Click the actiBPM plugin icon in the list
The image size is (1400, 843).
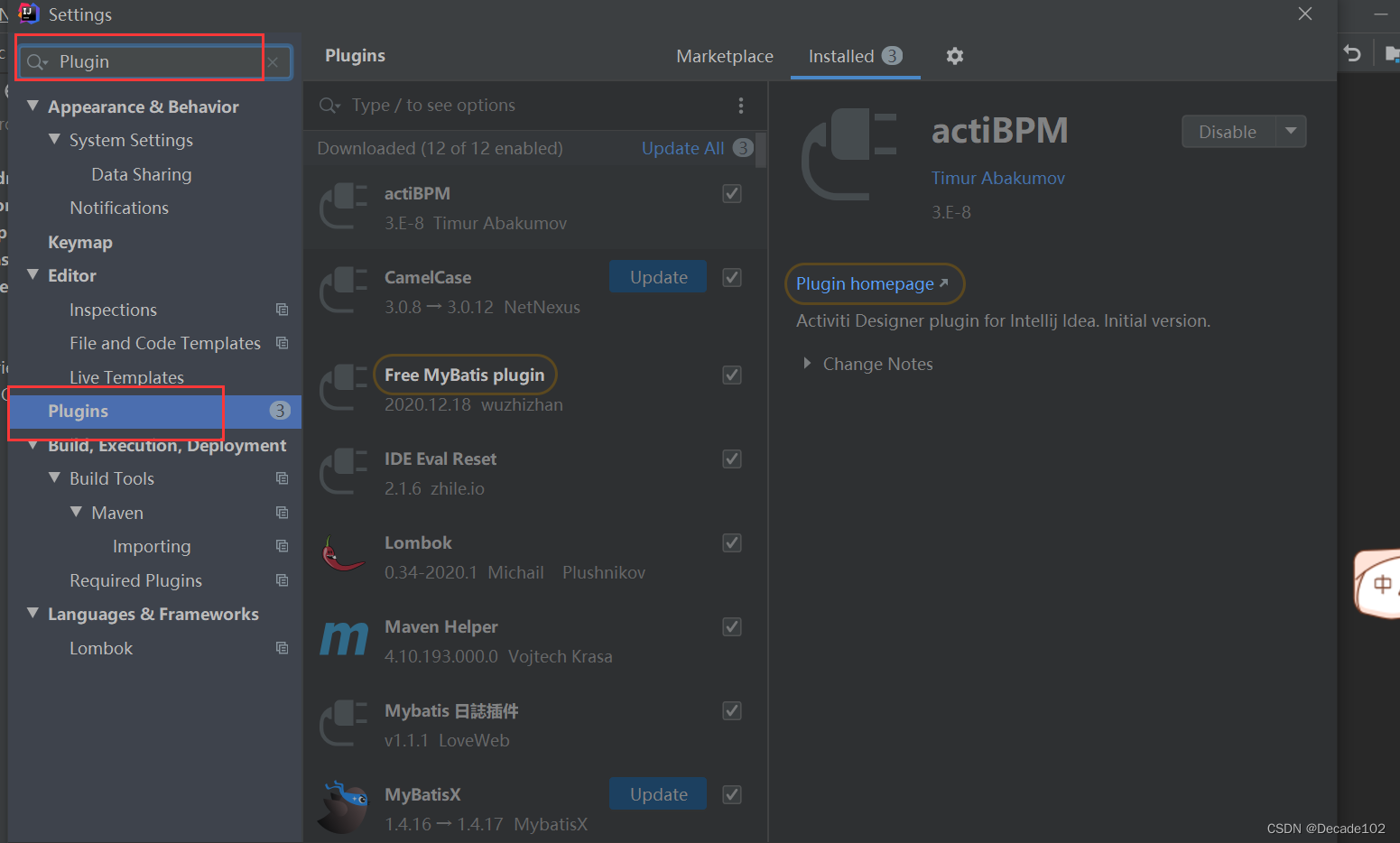(343, 207)
